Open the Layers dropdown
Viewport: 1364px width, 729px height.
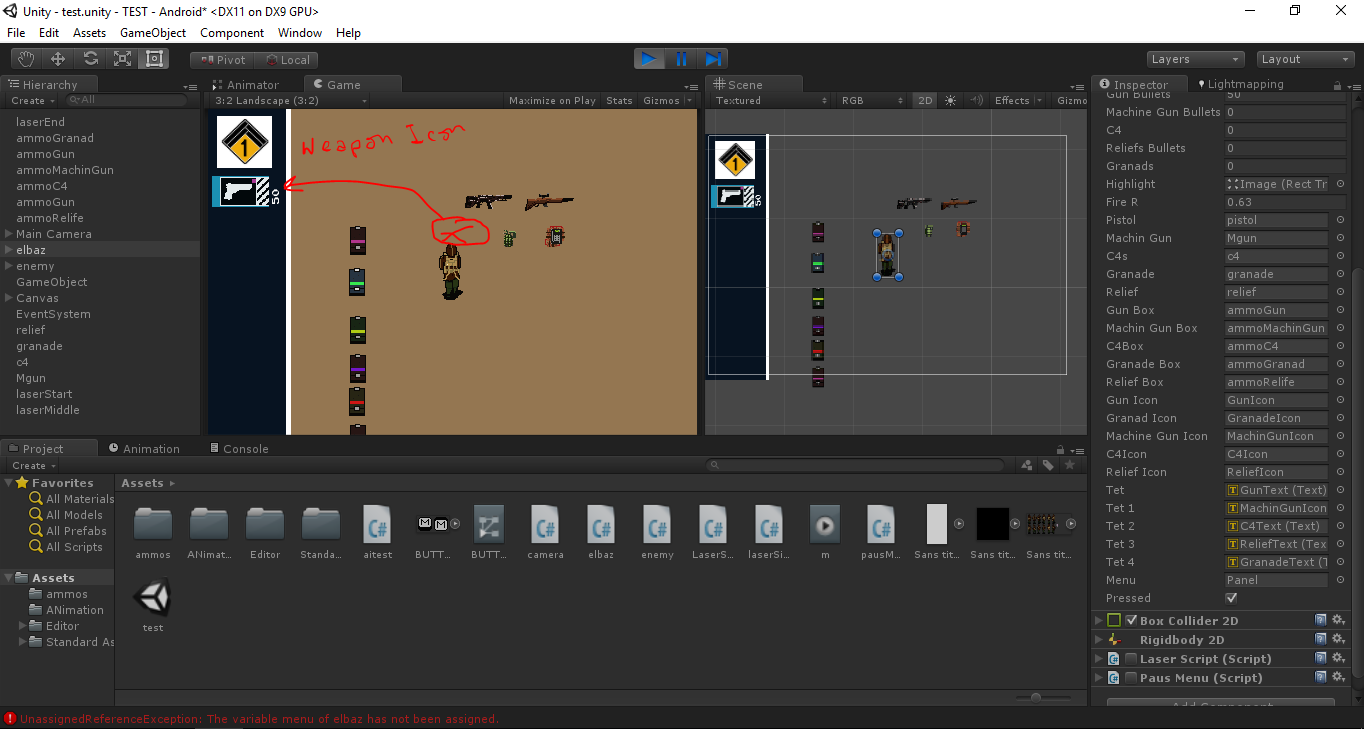tap(1195, 59)
